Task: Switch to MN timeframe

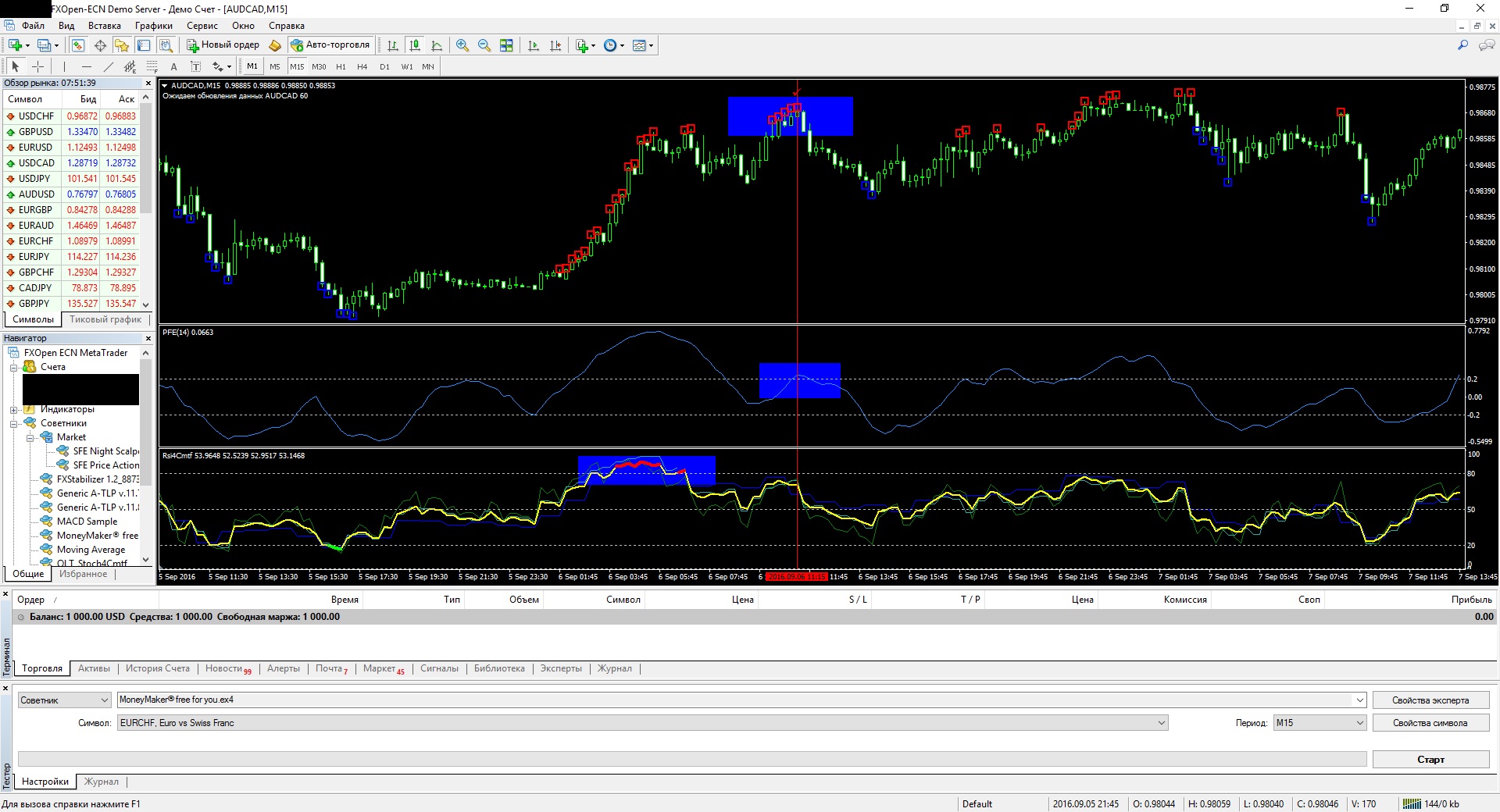Action: pos(428,66)
